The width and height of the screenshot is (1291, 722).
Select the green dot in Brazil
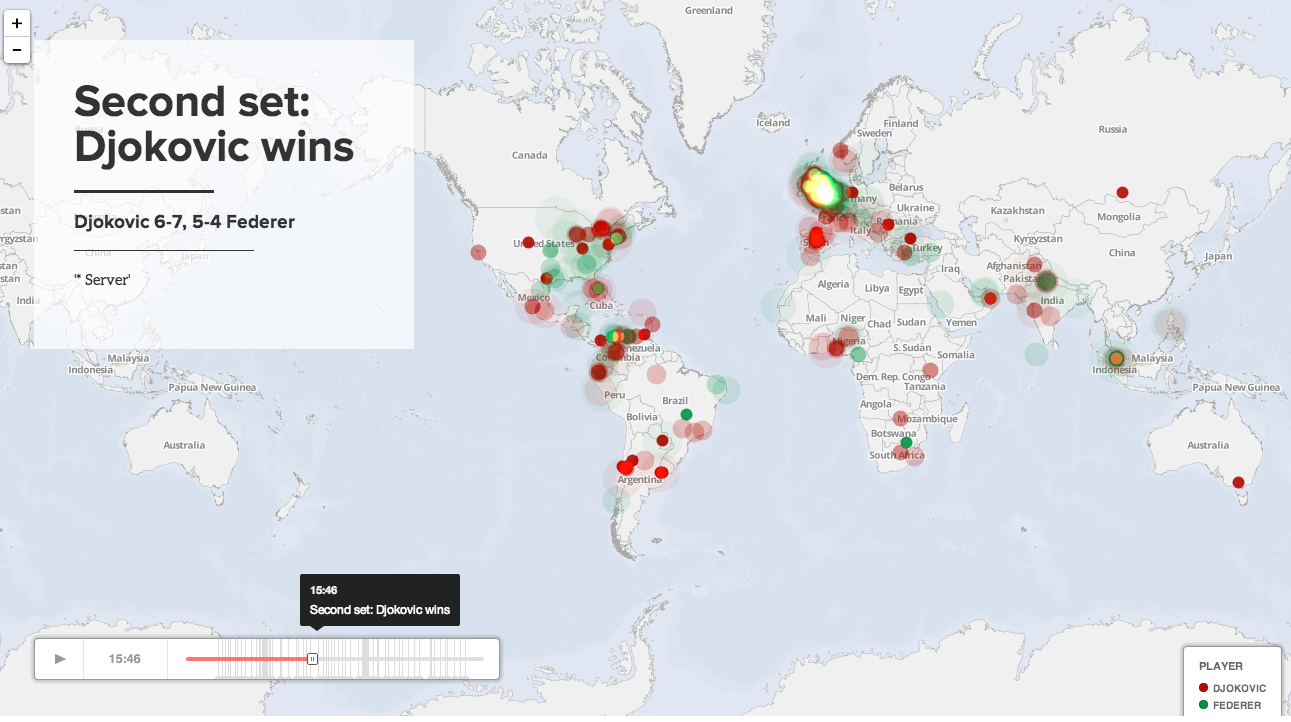tap(686, 414)
